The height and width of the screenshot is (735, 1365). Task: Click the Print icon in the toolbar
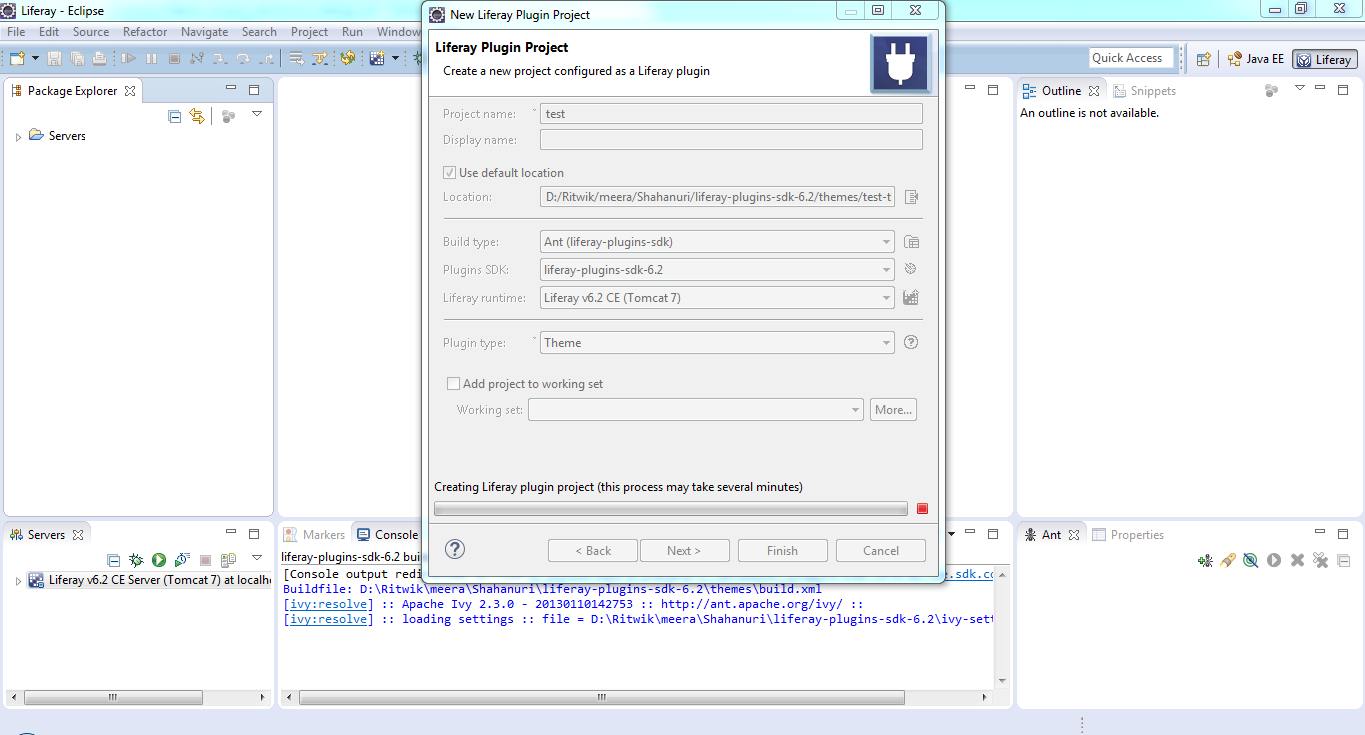click(98, 59)
